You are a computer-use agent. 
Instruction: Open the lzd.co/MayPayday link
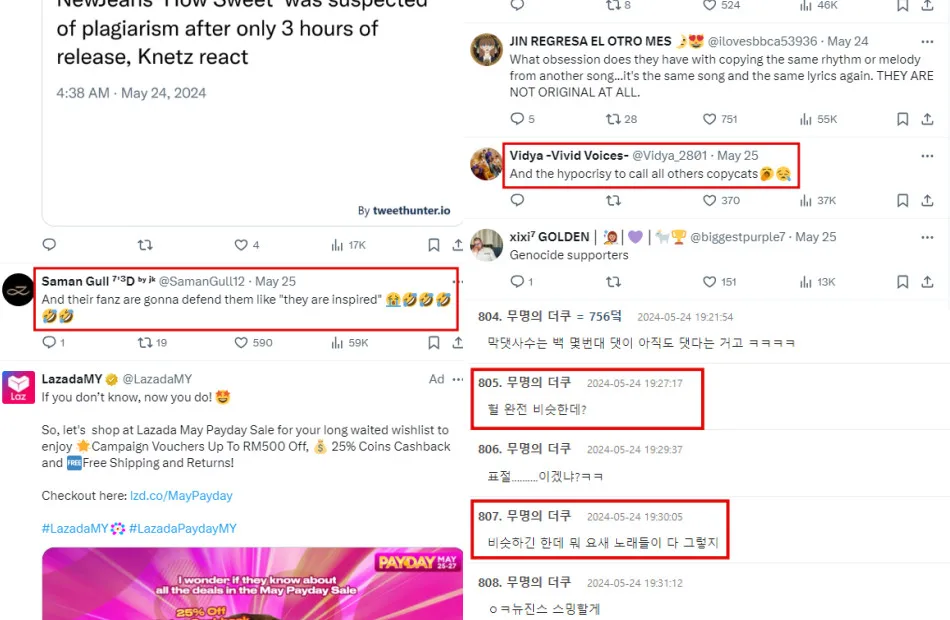click(x=181, y=496)
